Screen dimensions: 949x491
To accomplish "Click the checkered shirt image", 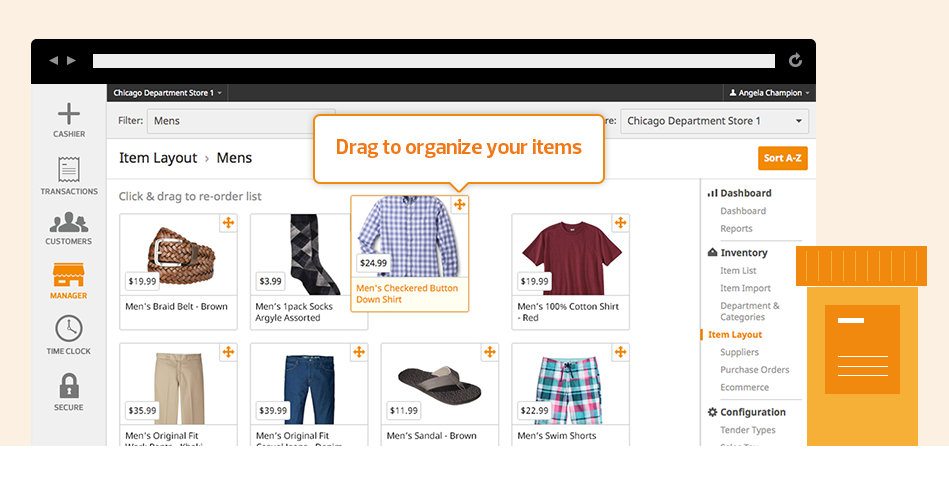I will [409, 236].
